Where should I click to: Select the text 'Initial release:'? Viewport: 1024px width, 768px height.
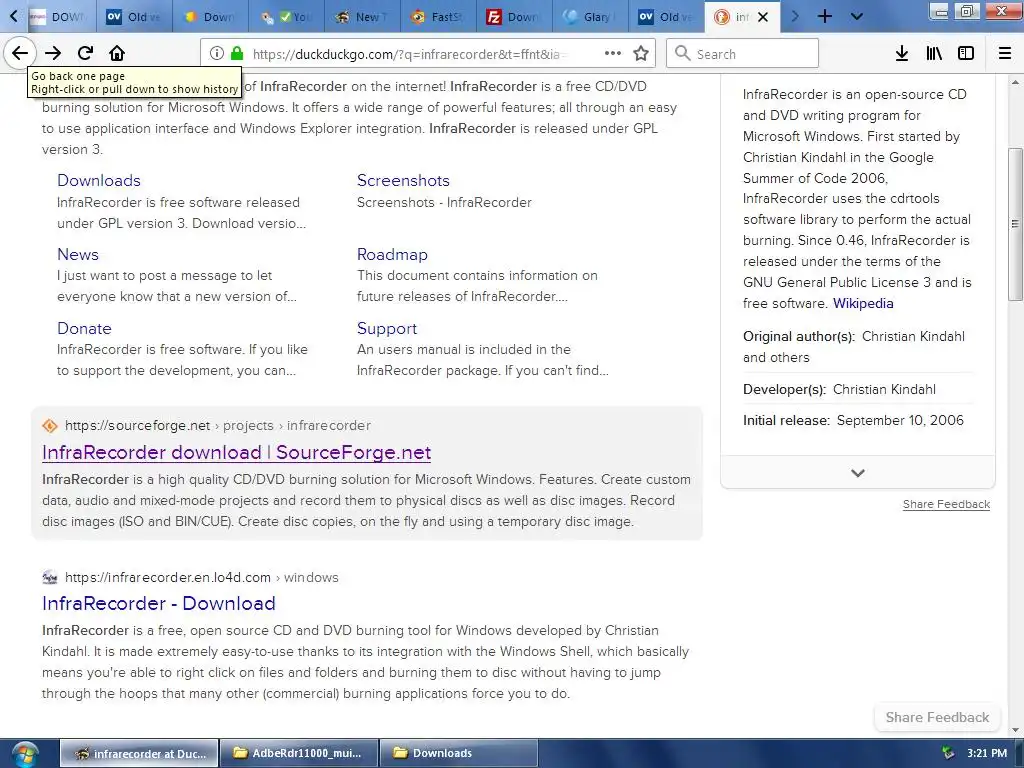pyautogui.click(x=786, y=420)
